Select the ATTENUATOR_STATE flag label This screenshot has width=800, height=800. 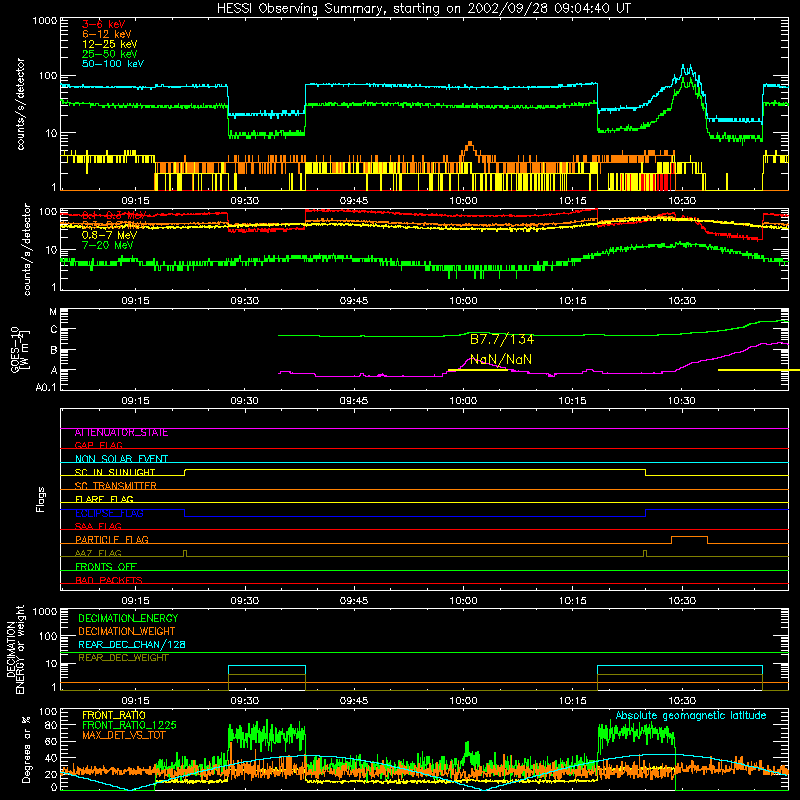[121, 433]
